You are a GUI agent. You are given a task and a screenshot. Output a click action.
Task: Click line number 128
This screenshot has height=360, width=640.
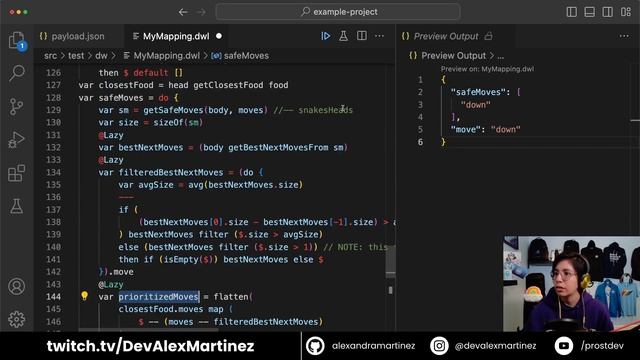pos(53,98)
